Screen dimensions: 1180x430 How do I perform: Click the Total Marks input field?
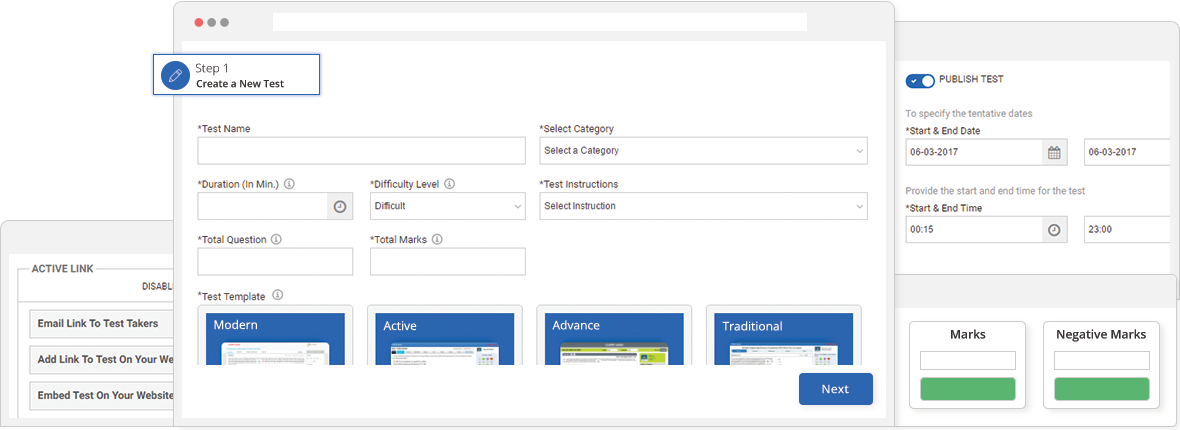pos(448,261)
